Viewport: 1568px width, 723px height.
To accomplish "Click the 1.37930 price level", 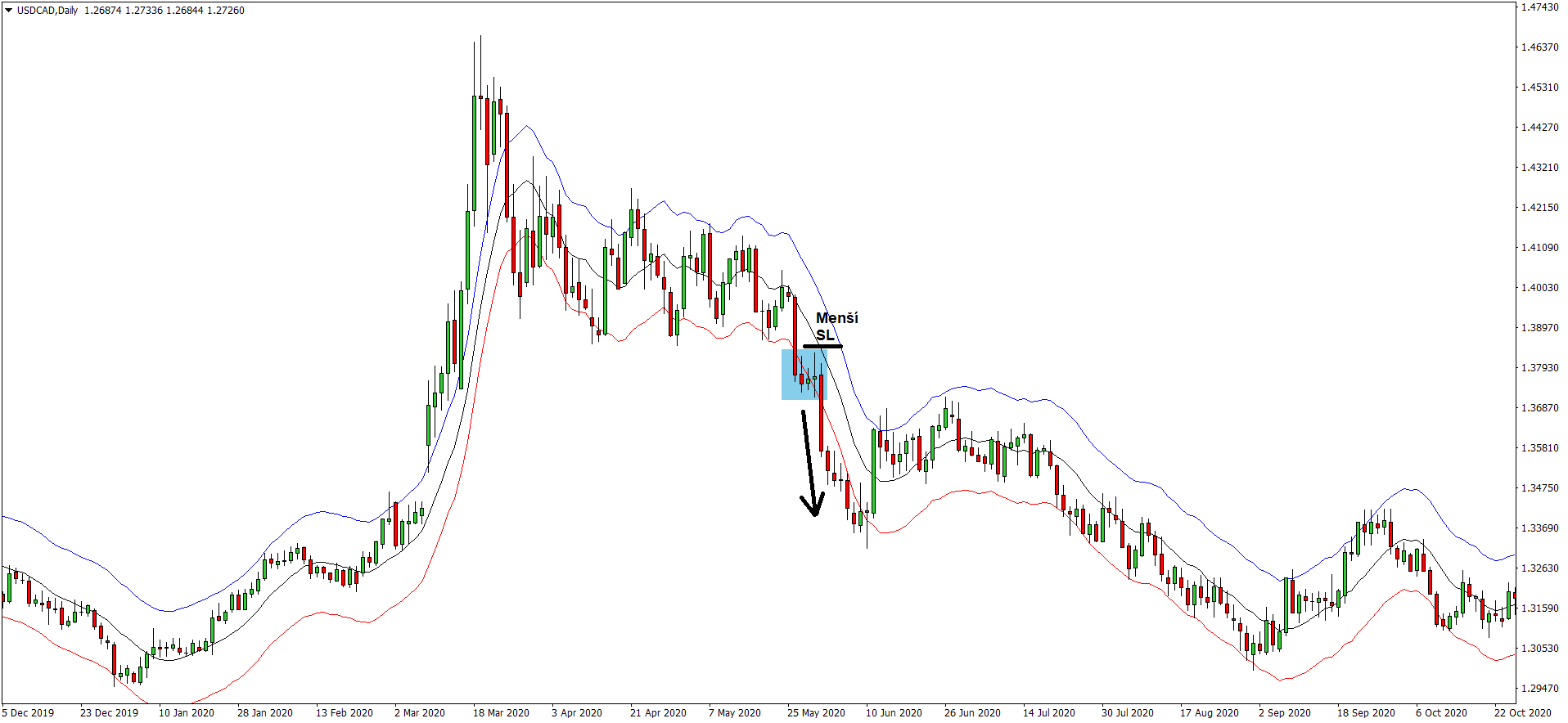I will (x=1539, y=368).
